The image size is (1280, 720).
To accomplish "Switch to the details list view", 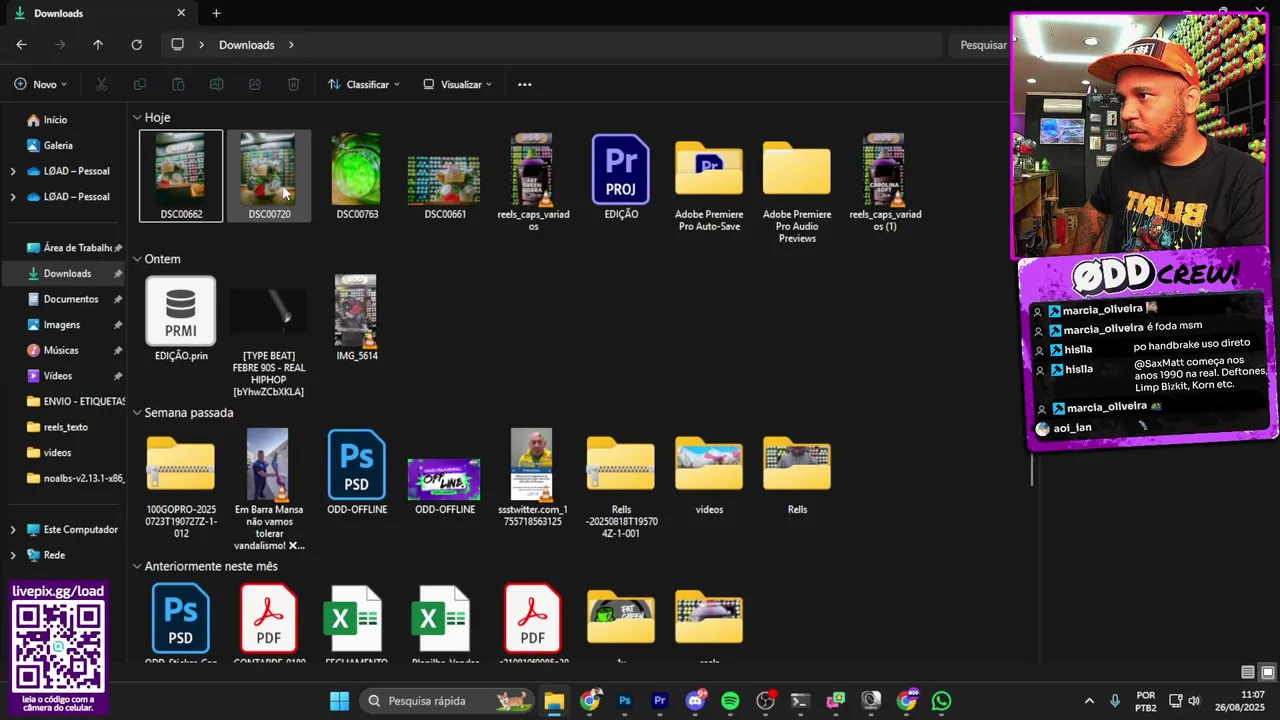I will [x=1248, y=672].
